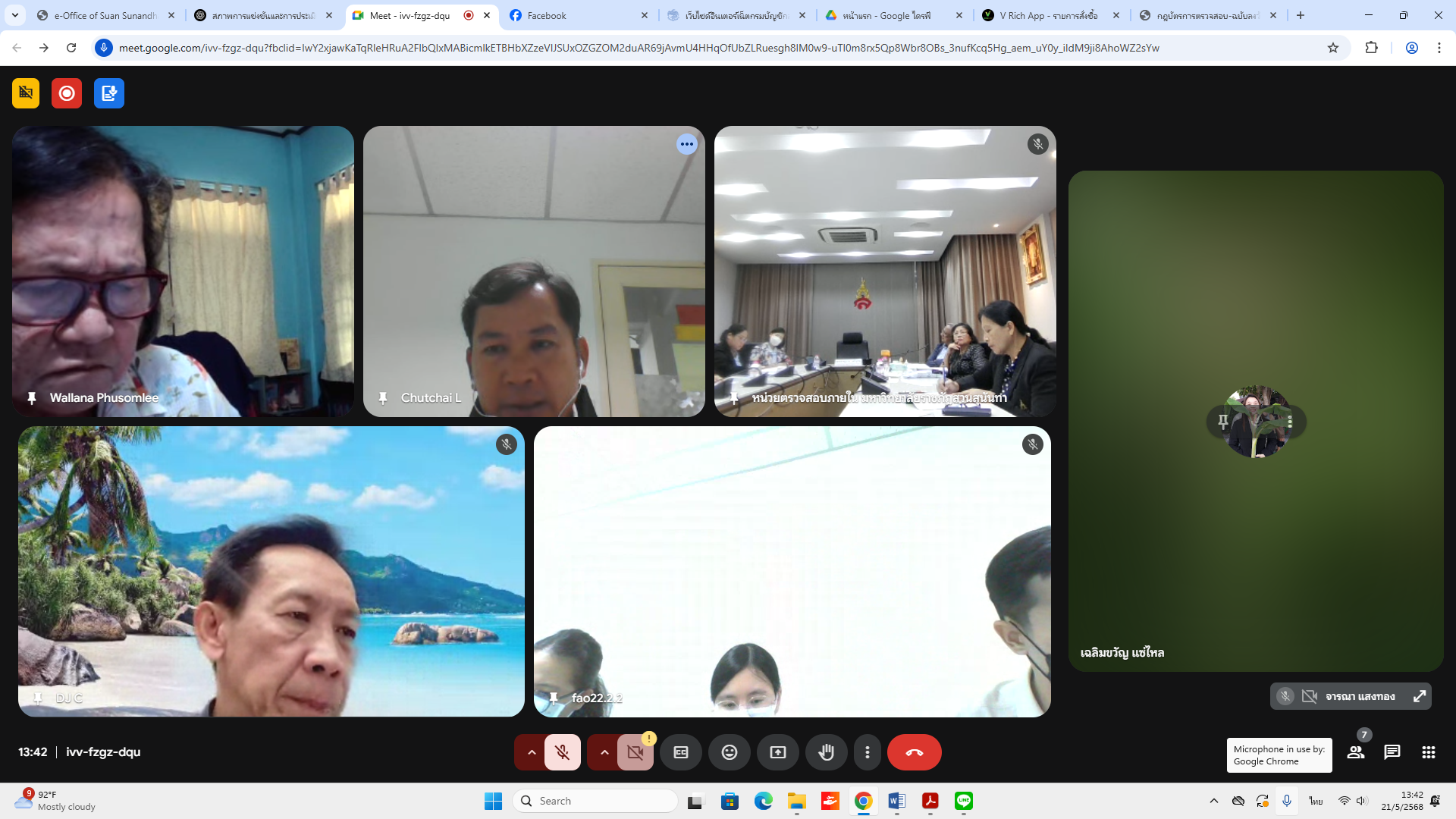1456x819 pixels.
Task: Open the chat panel icon
Action: click(x=1392, y=752)
